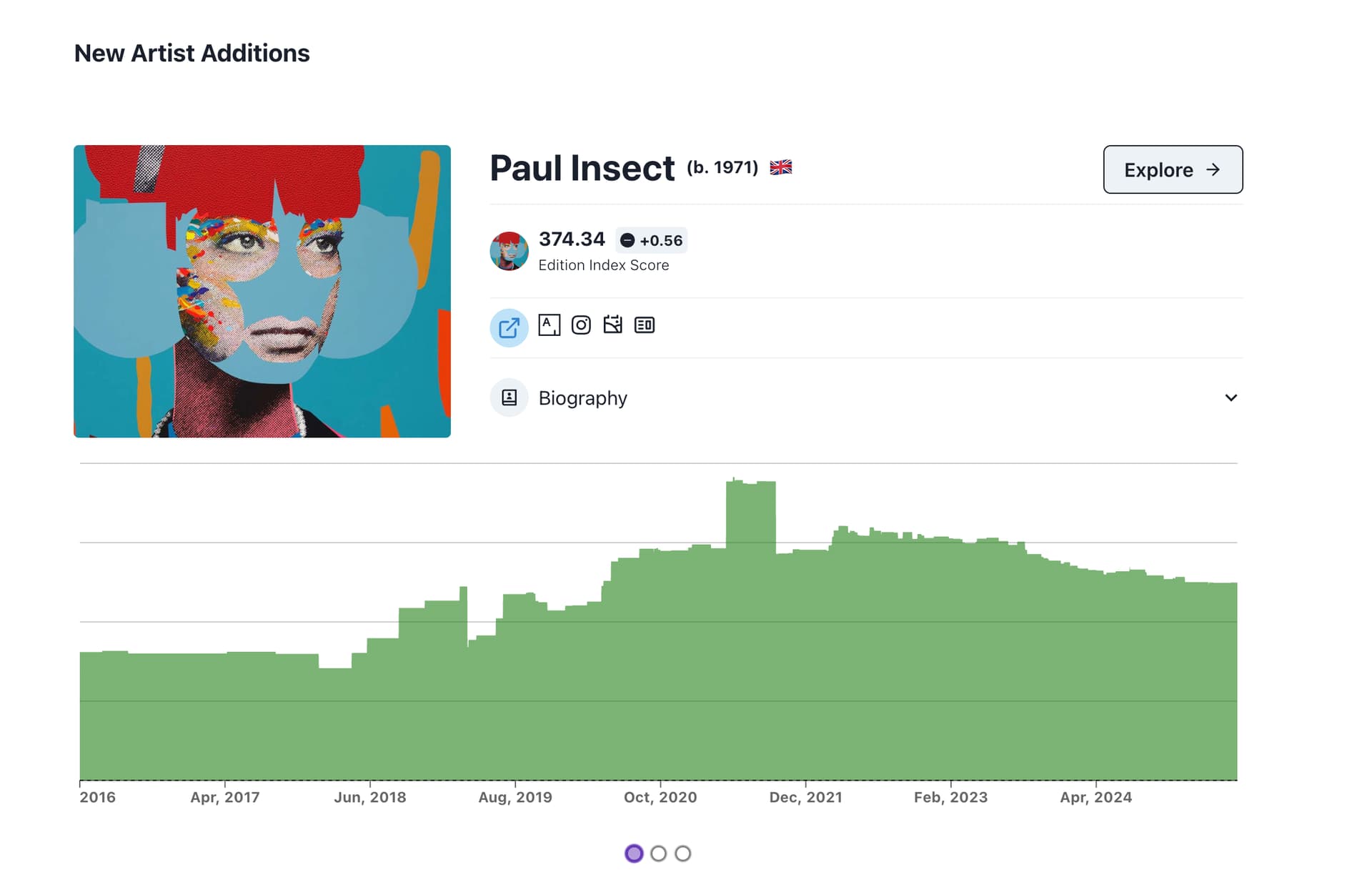Screen dimensions: 1372x895
Task: Click the newspaper article icon
Action: pos(645,325)
